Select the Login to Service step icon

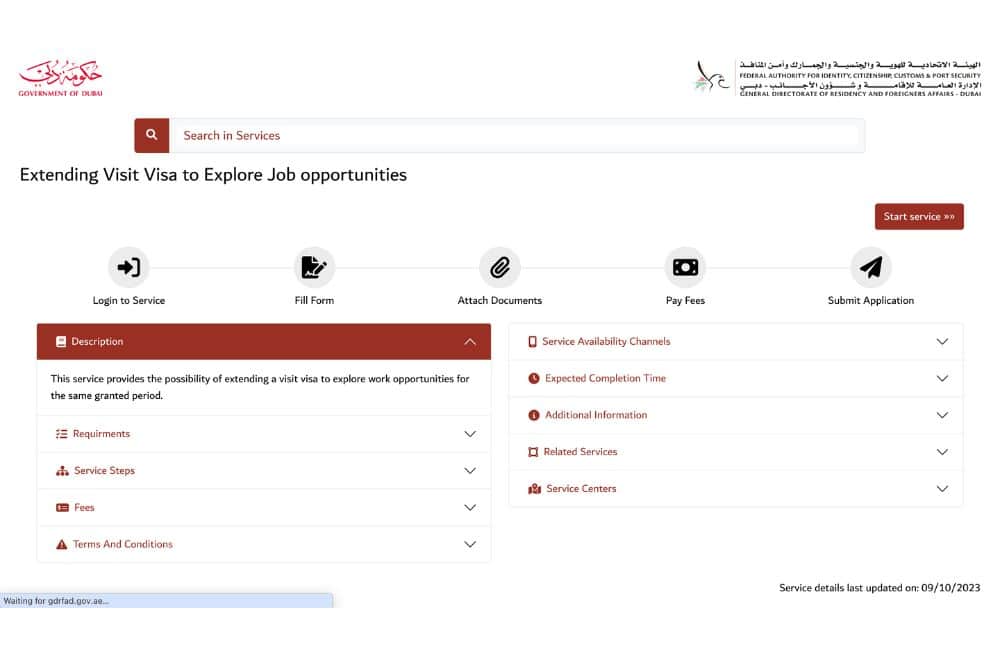pyautogui.click(x=129, y=266)
